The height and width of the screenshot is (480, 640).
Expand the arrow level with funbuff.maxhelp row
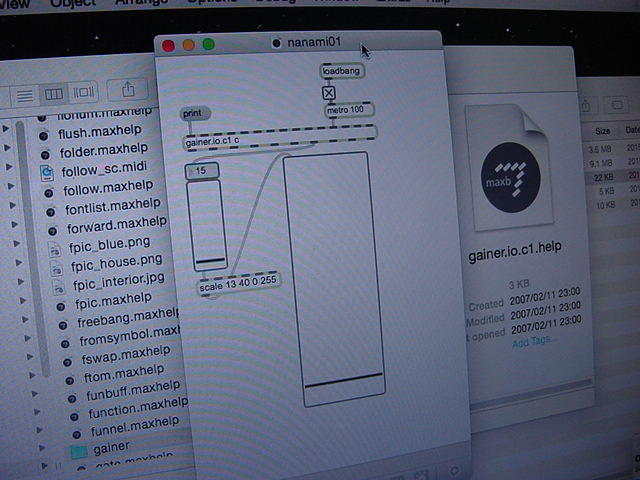click(x=35, y=394)
